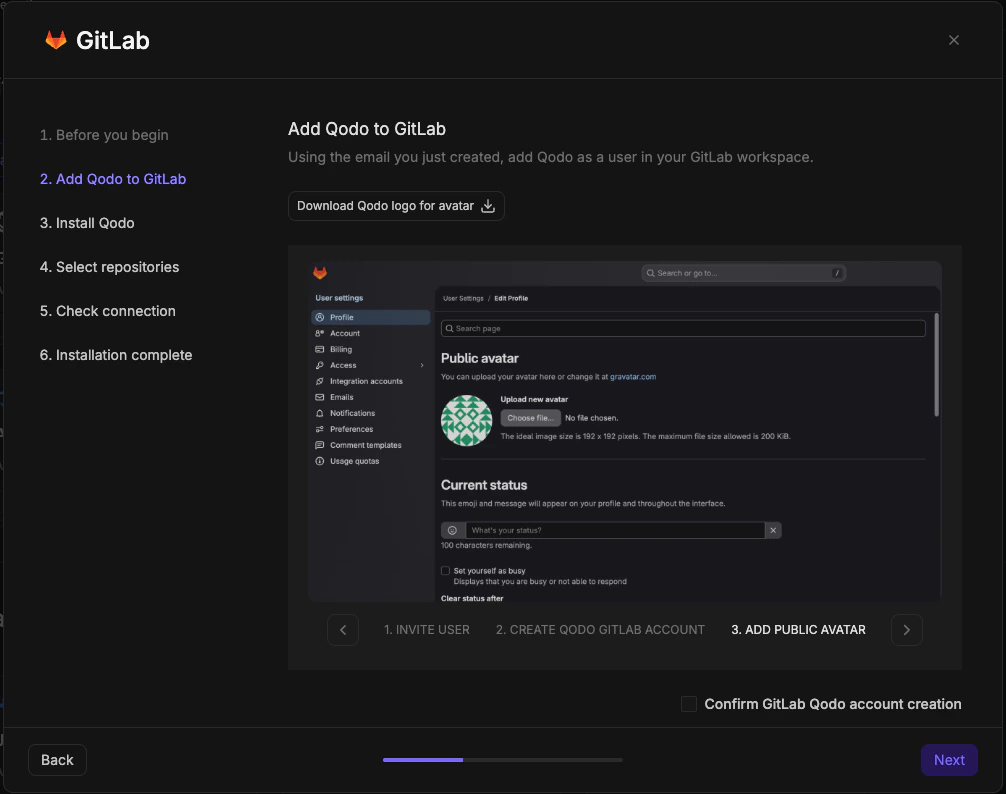Expand the Access submenu chevron

tap(422, 366)
